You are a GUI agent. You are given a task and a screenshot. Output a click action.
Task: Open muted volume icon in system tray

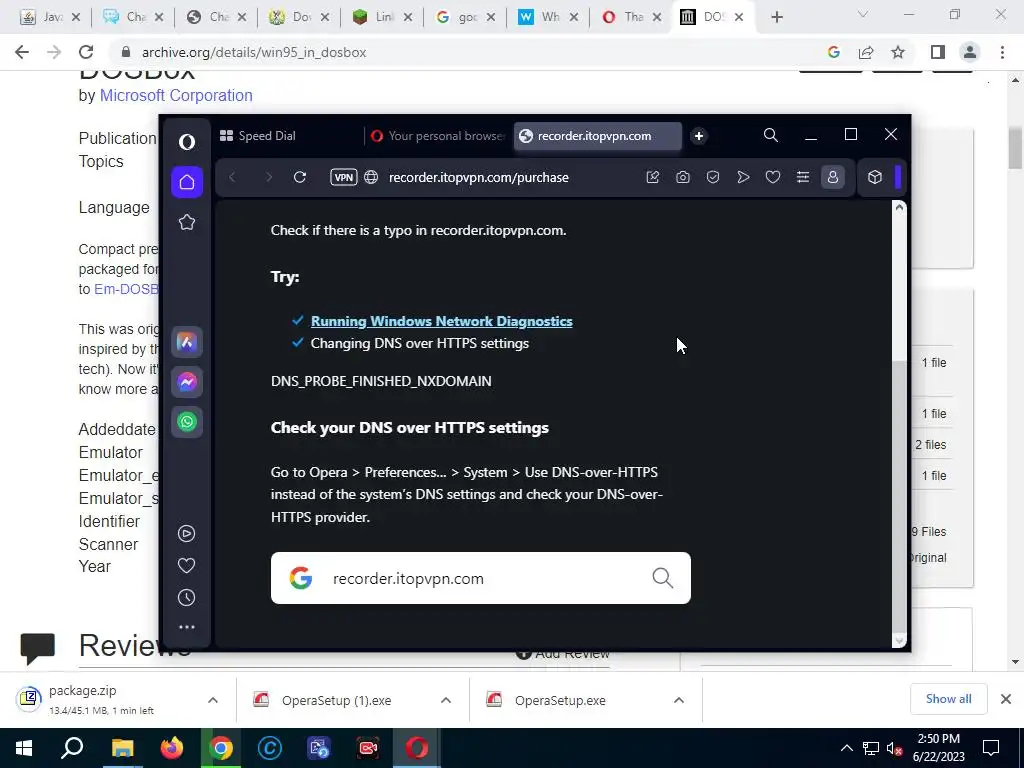pyautogui.click(x=895, y=748)
